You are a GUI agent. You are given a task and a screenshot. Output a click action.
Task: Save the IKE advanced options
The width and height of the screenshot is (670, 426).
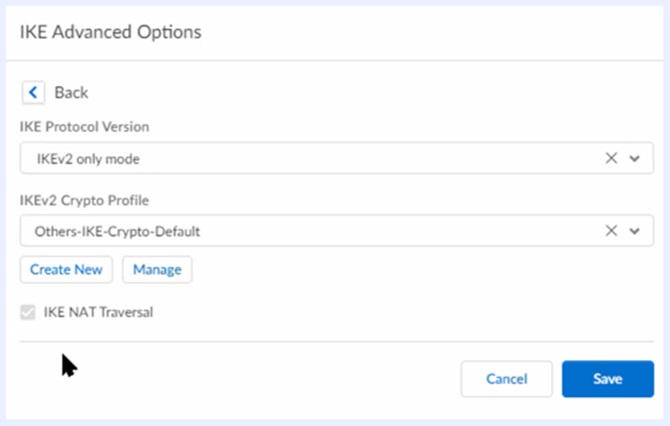tap(607, 379)
